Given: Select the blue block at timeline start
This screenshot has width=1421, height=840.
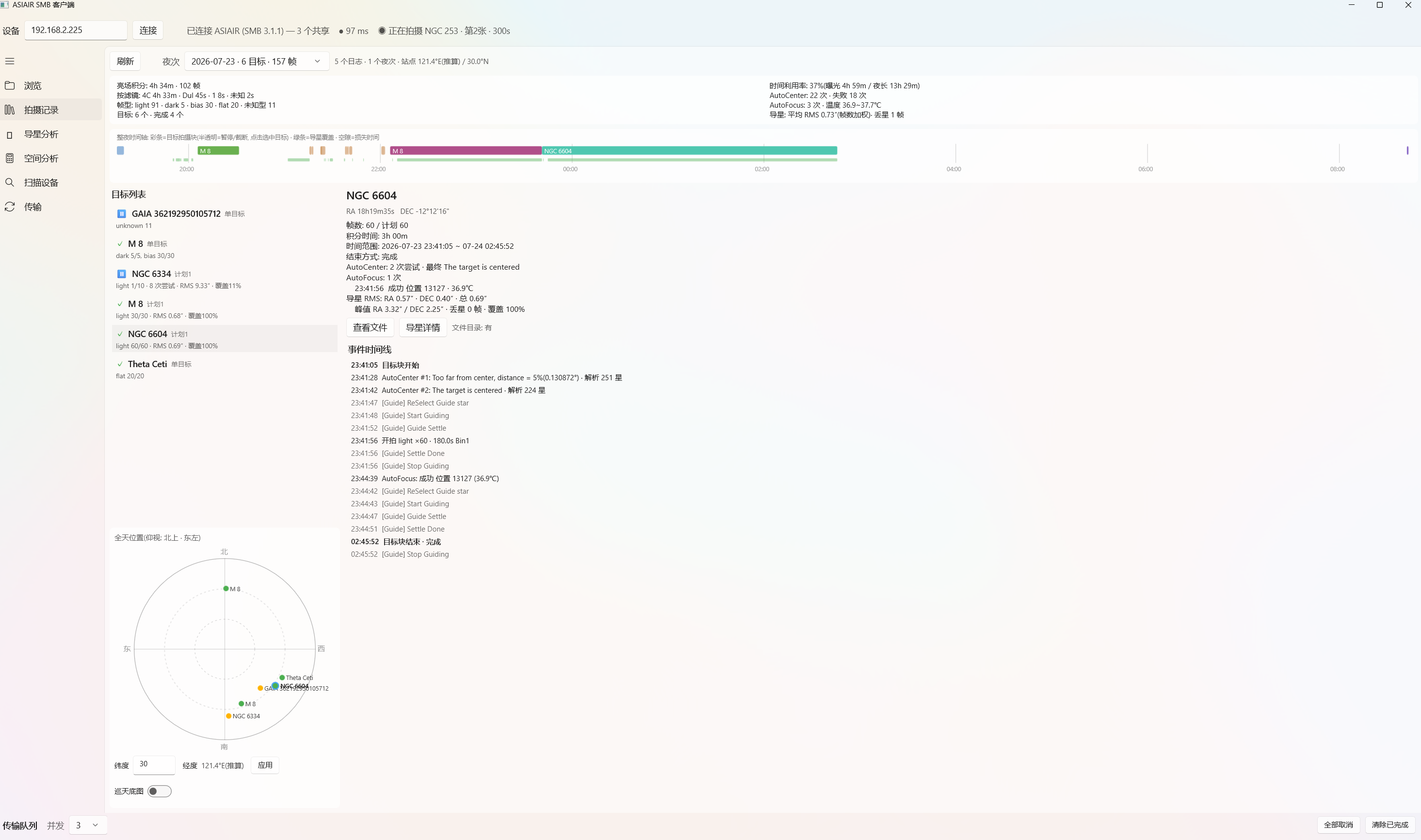Looking at the screenshot, I should point(120,150).
